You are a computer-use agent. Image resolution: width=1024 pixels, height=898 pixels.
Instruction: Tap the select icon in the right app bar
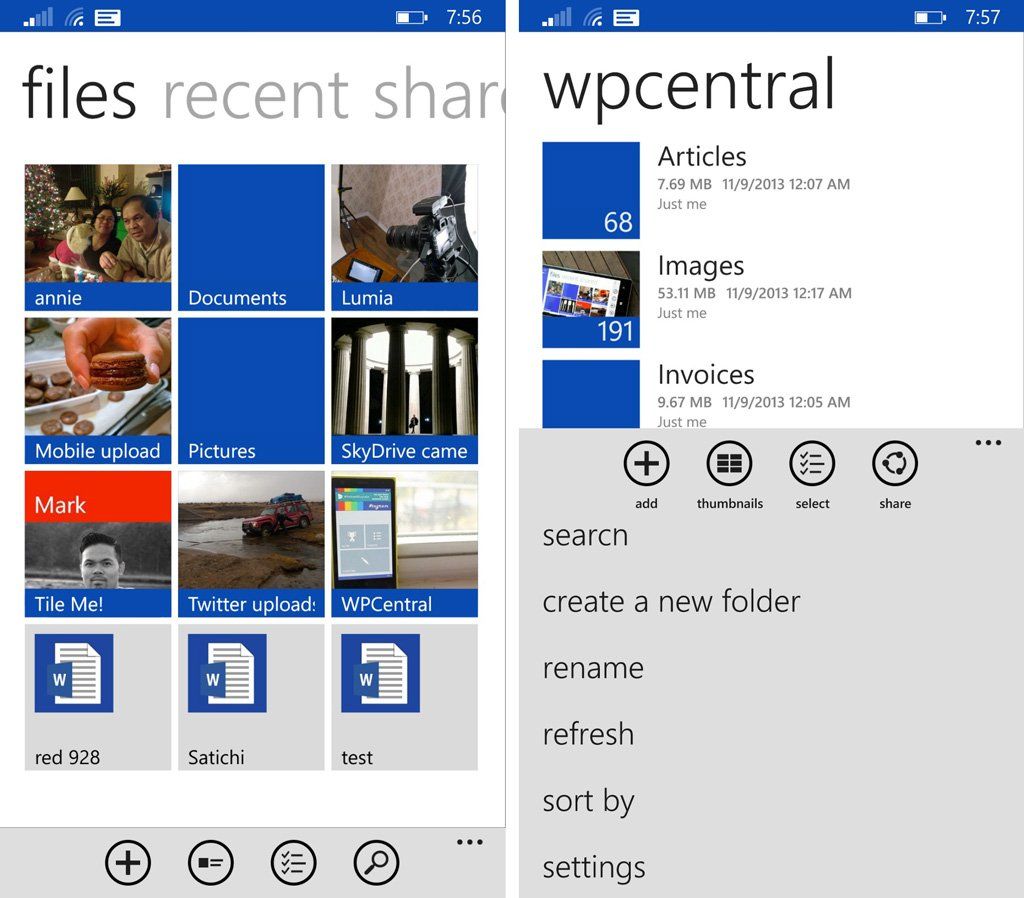[811, 465]
